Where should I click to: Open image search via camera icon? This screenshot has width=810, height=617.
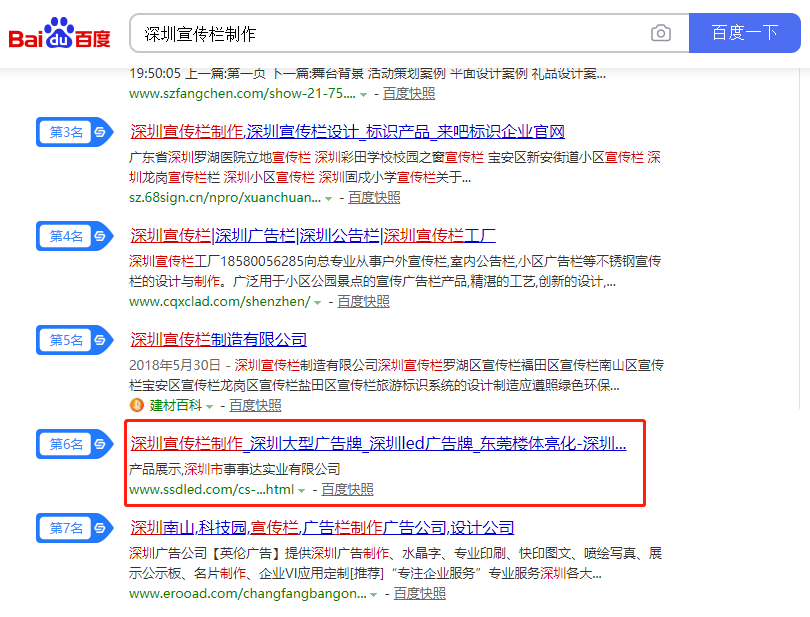click(x=661, y=34)
